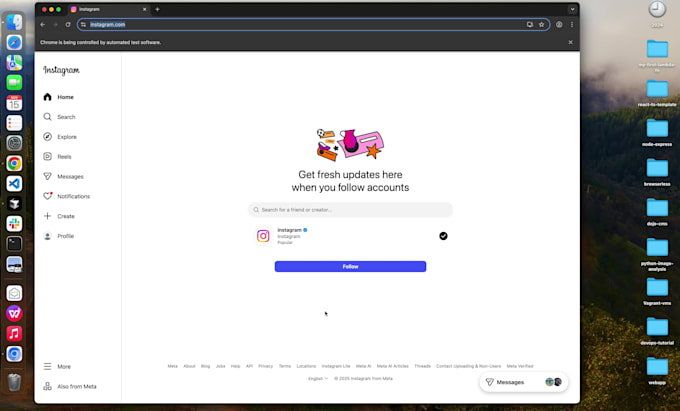
Task: Open the Meta footer link
Action: (x=173, y=366)
